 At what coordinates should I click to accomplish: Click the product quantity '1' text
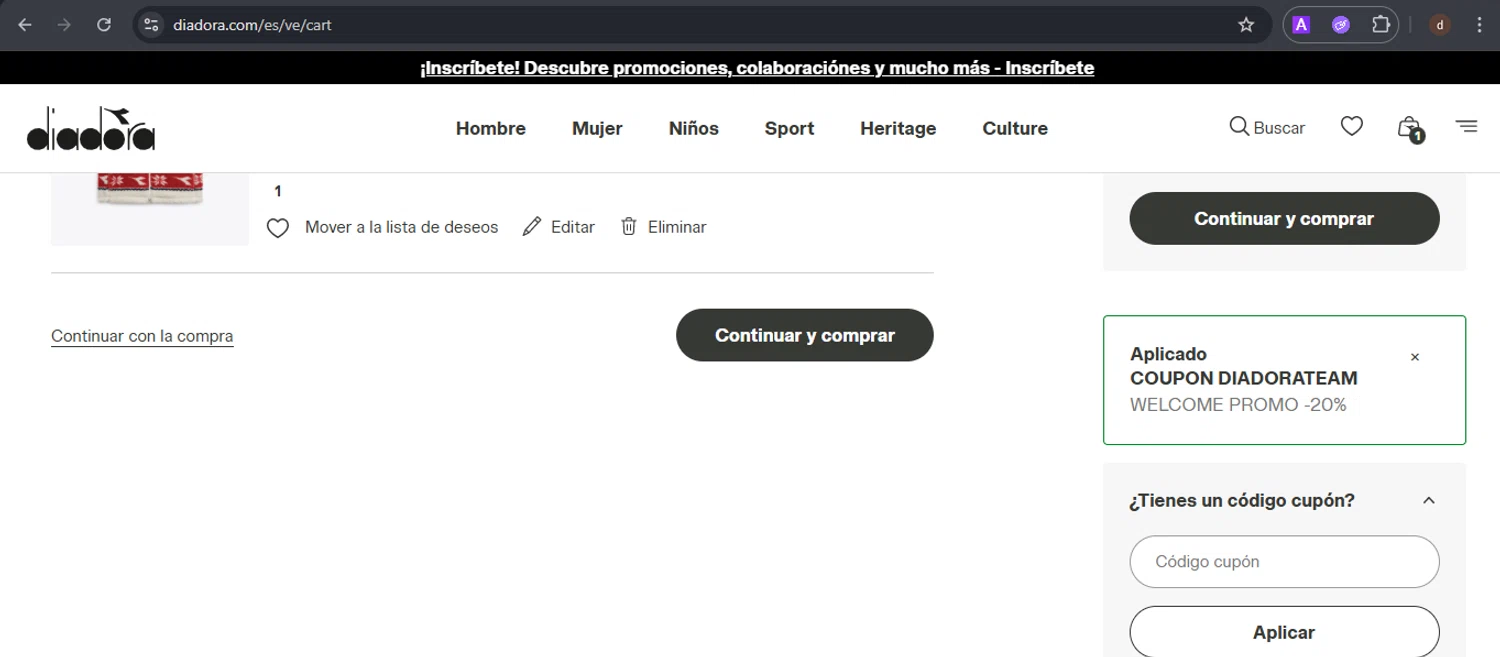(278, 191)
